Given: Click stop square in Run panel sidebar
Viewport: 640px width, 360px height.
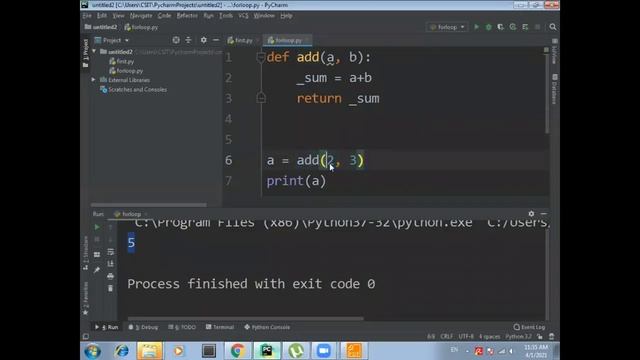Looking at the screenshot, I should 97,240.
